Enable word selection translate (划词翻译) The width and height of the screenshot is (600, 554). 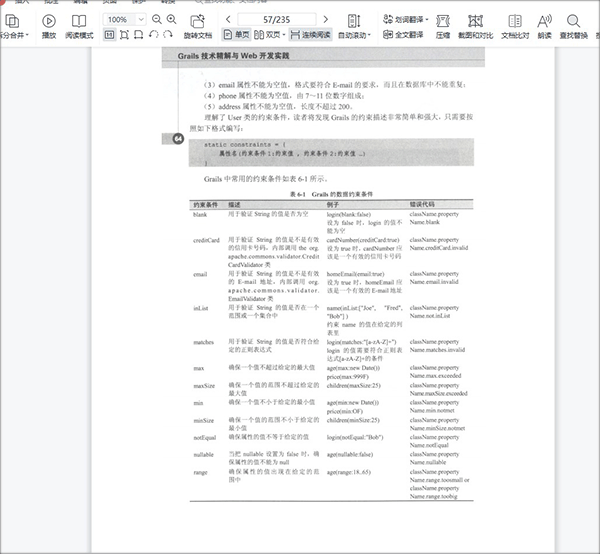(405, 19)
